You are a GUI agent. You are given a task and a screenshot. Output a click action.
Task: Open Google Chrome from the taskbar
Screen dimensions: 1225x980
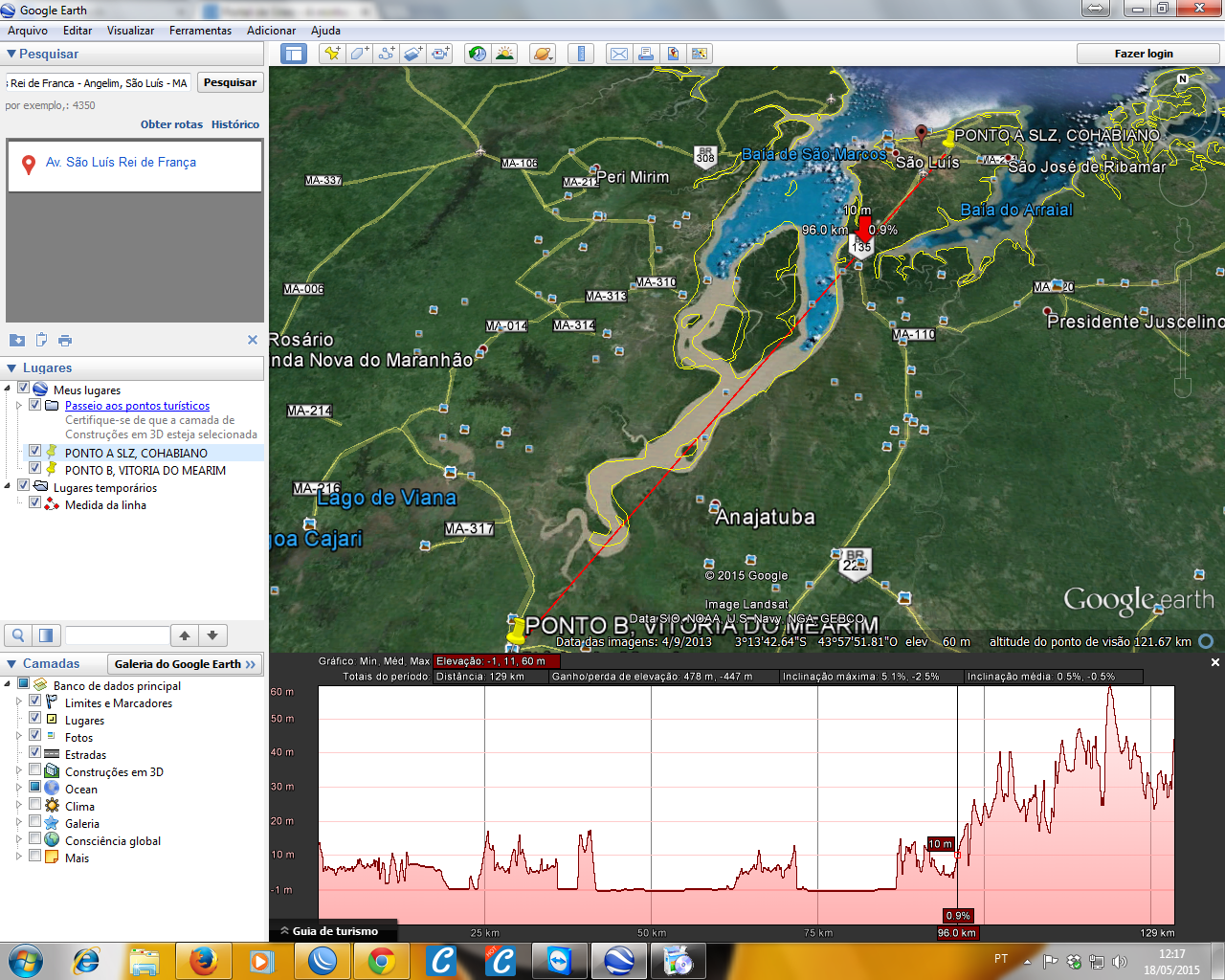(381, 960)
